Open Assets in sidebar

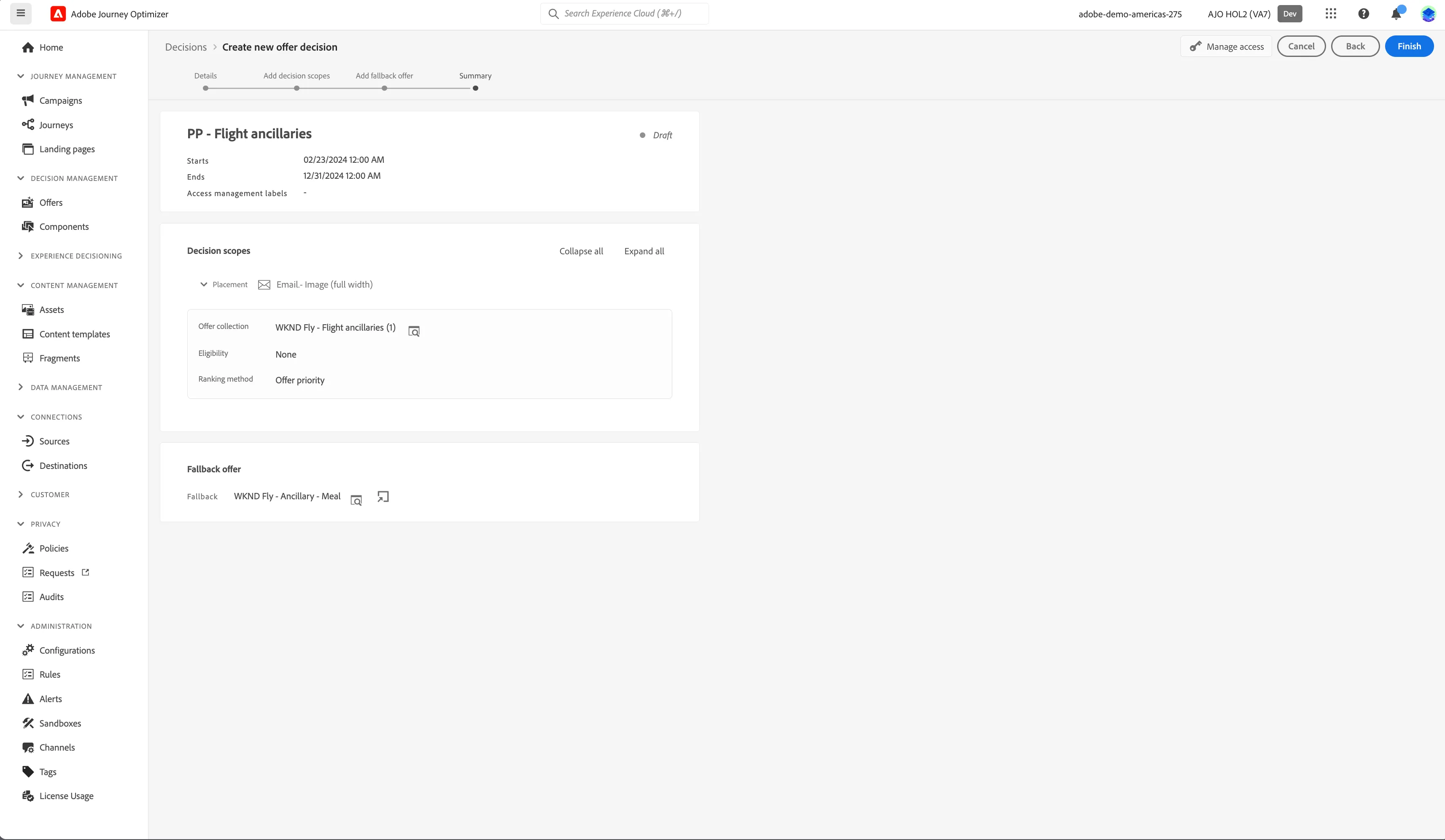(51, 310)
